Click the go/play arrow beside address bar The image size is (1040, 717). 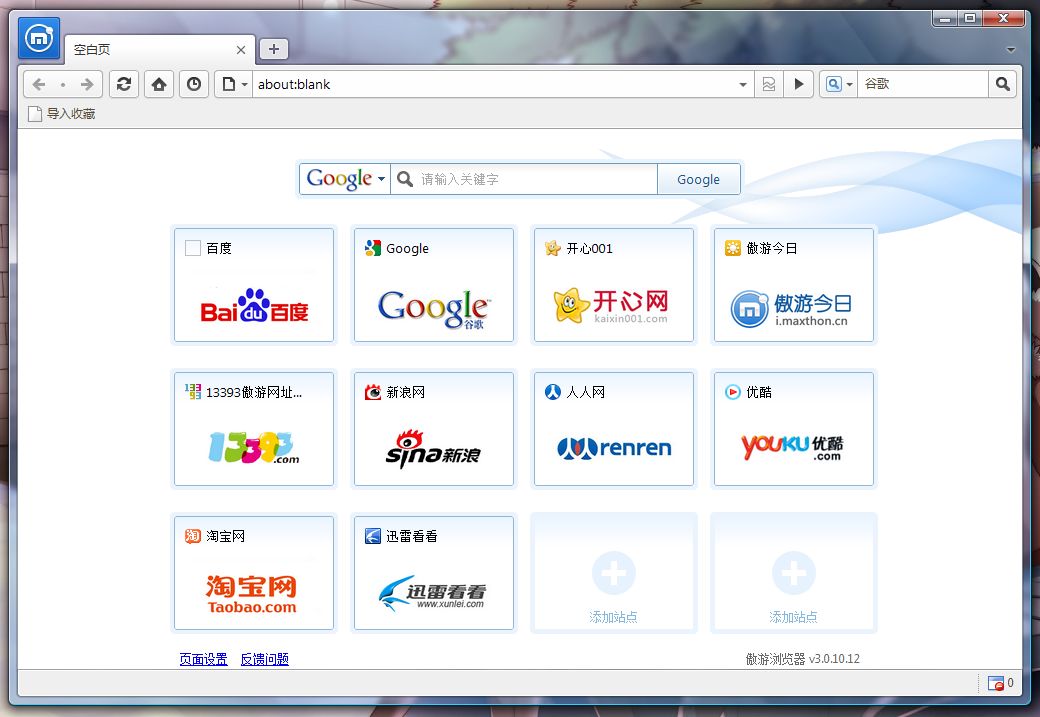(798, 85)
